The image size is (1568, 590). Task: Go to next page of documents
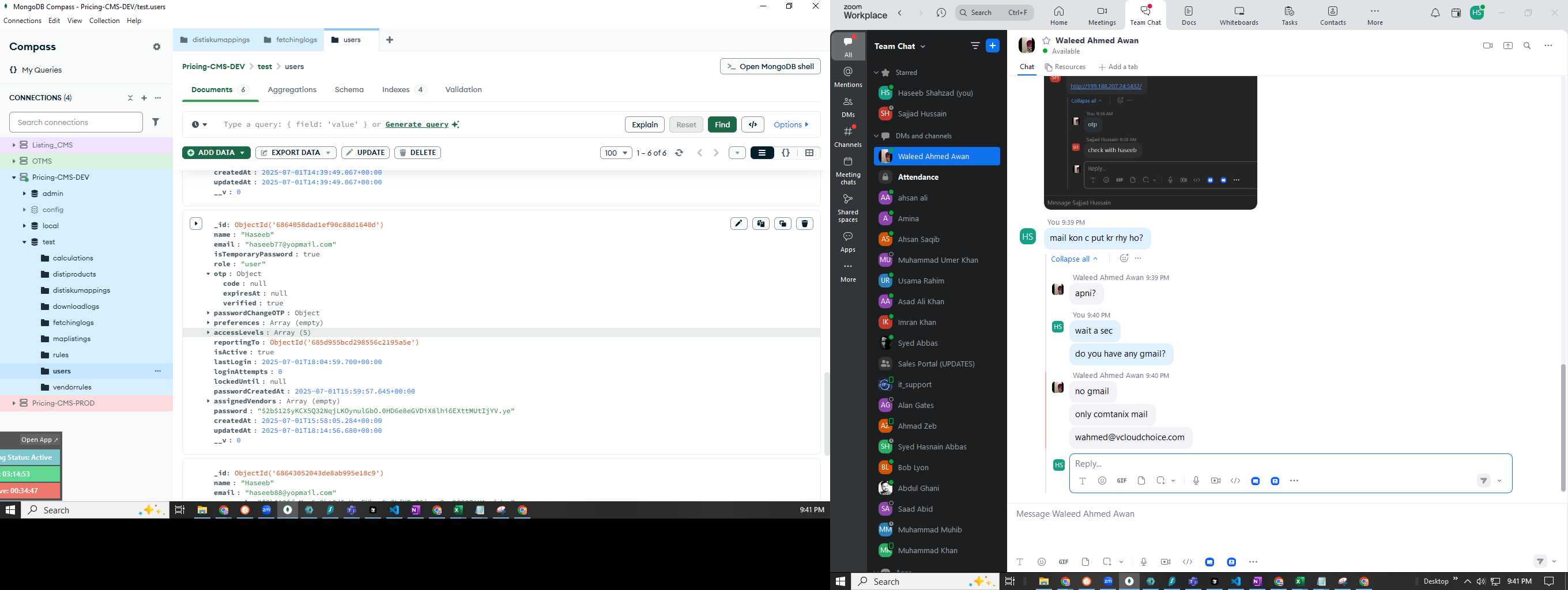coord(716,153)
